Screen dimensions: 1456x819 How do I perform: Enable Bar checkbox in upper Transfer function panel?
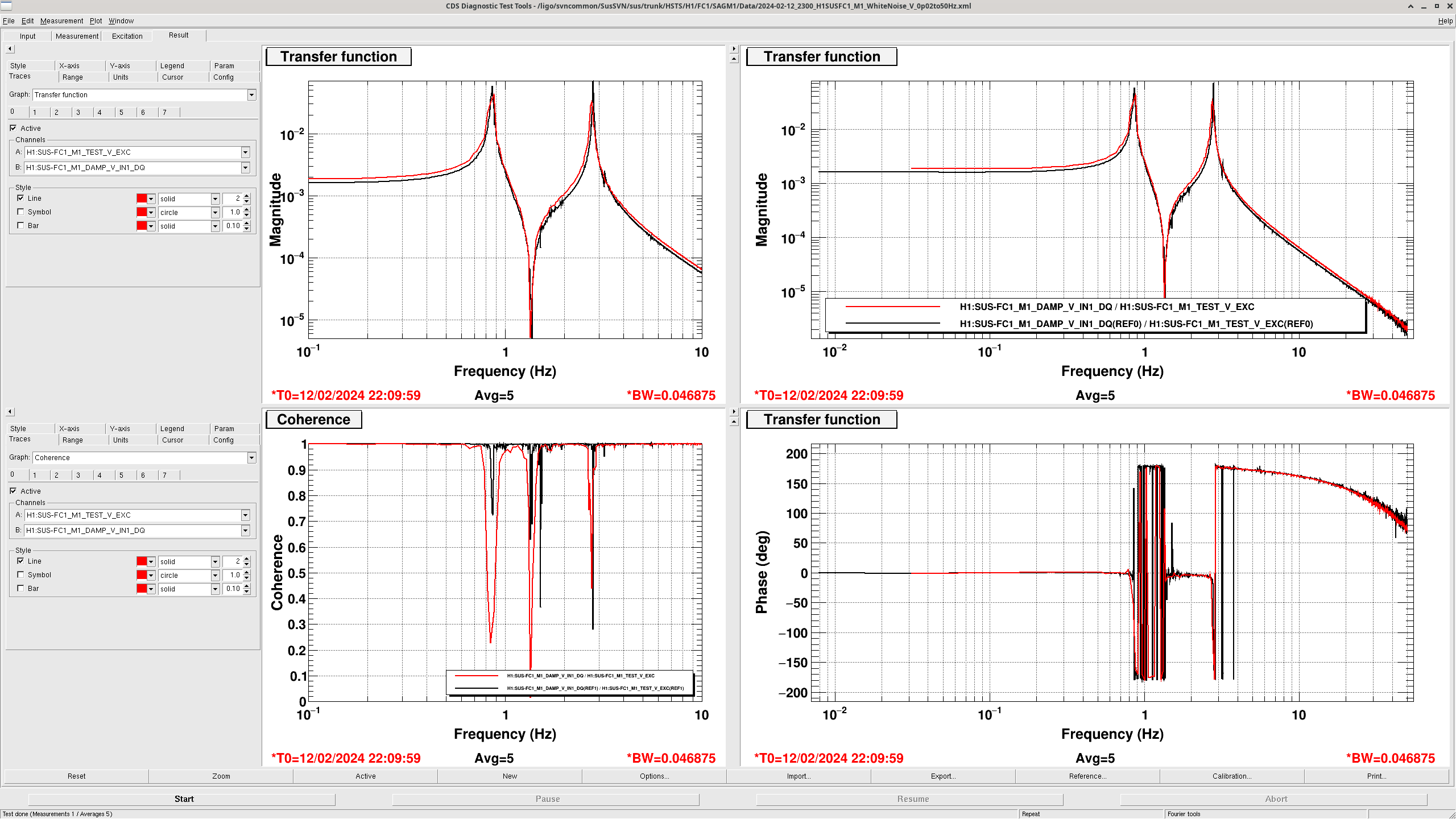(x=21, y=226)
